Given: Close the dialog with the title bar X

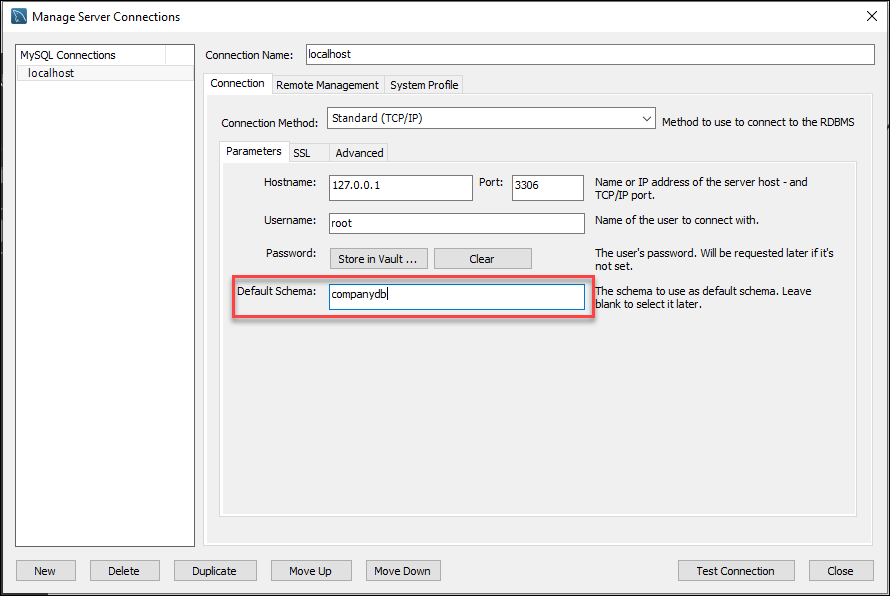Looking at the screenshot, I should [869, 16].
